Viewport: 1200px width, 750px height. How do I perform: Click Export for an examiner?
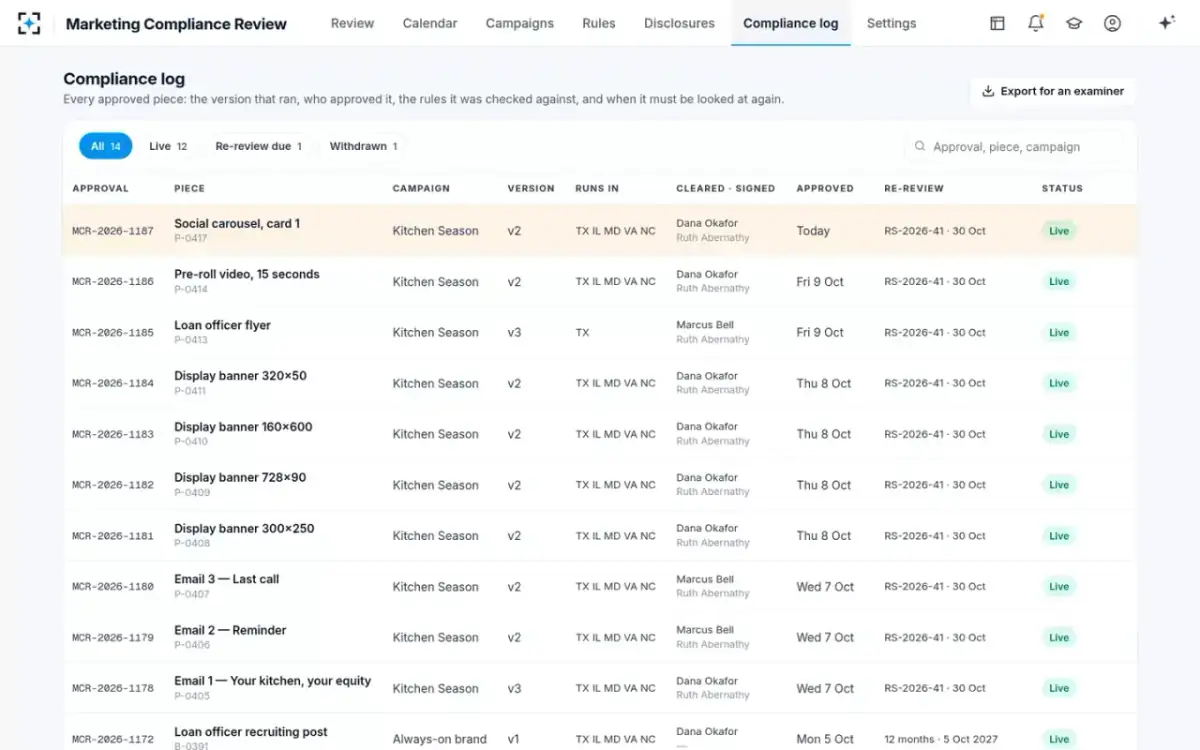(x=1052, y=91)
